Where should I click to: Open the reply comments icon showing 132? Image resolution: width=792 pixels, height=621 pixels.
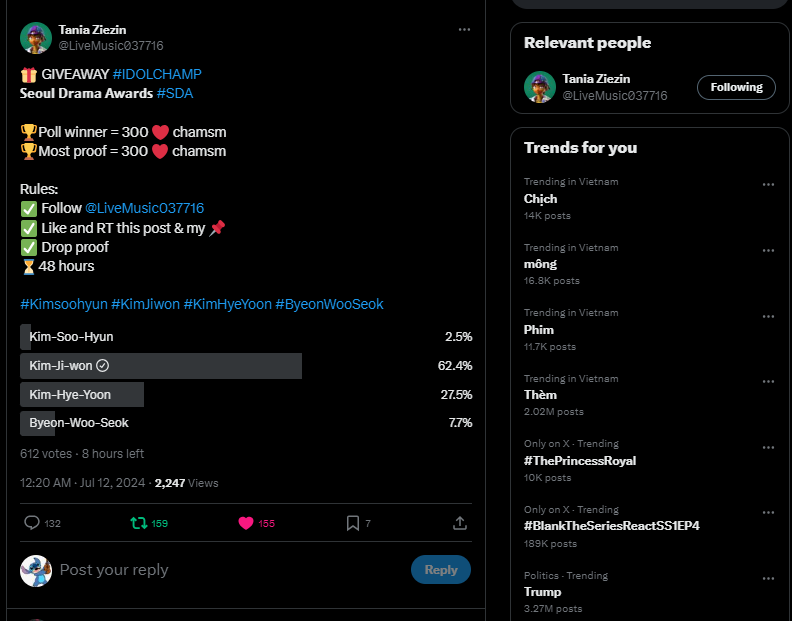(x=32, y=522)
